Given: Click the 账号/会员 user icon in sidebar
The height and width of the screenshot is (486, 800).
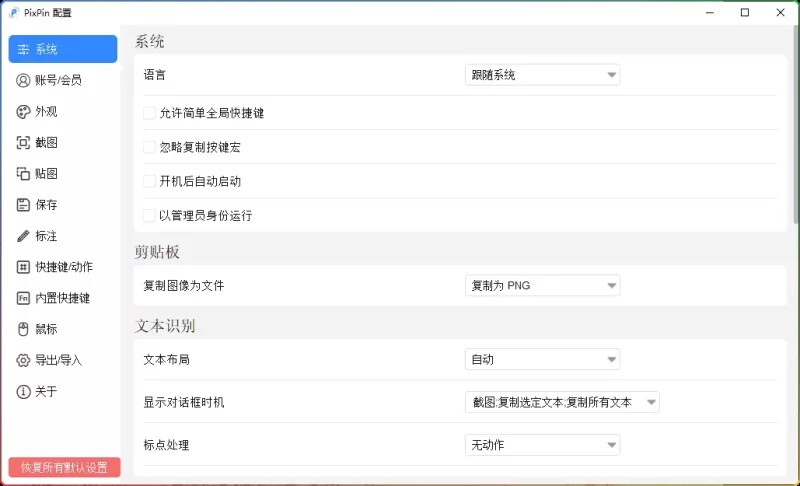Looking at the screenshot, I should [23, 80].
